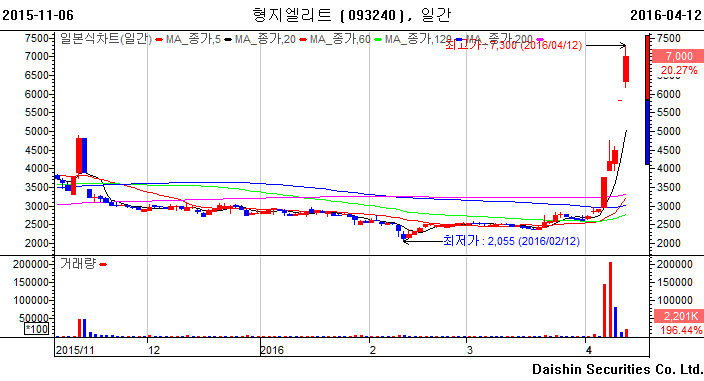Click the 2000 label on left price axis

point(36,243)
